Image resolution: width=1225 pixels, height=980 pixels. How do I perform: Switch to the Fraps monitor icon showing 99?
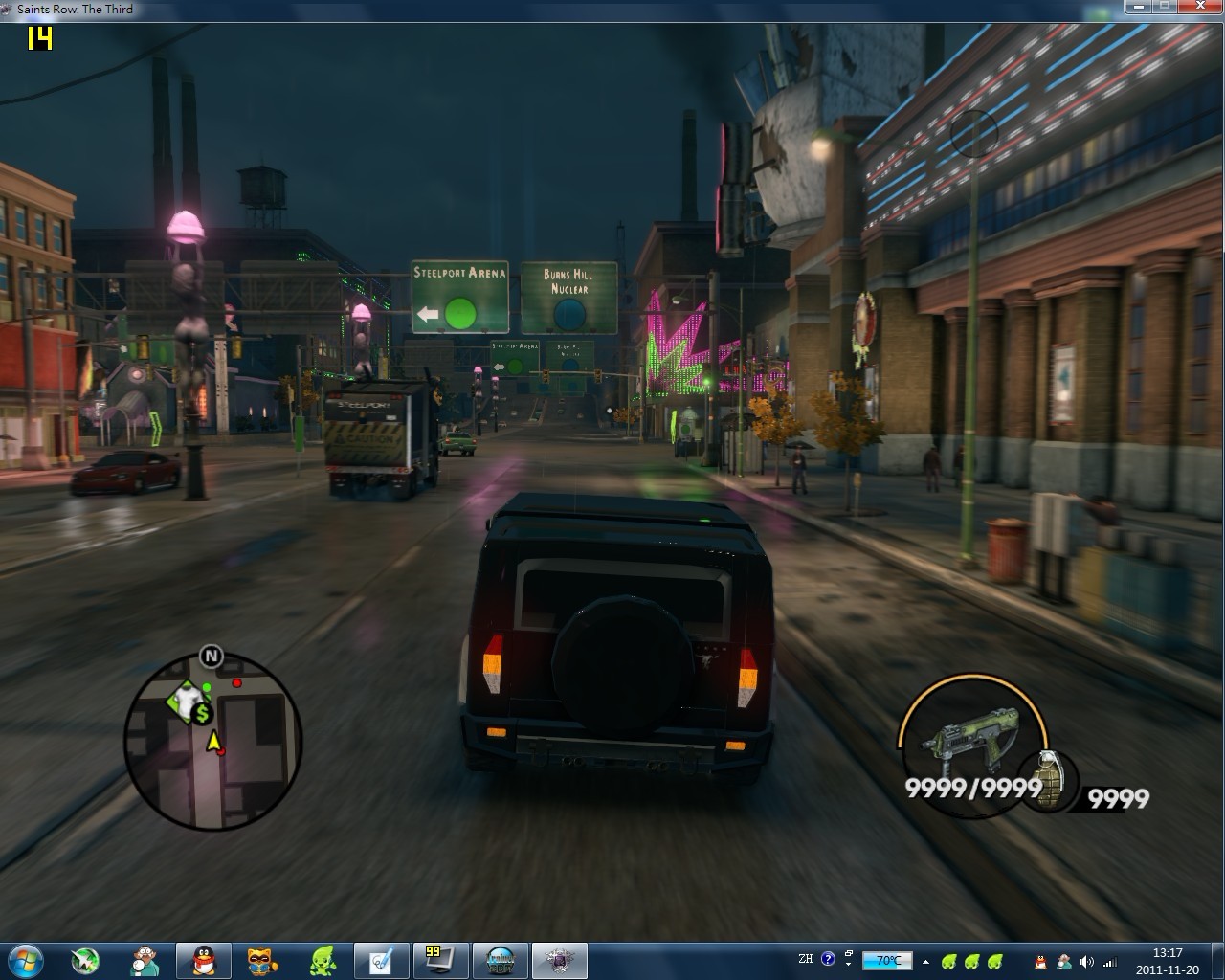pos(440,960)
